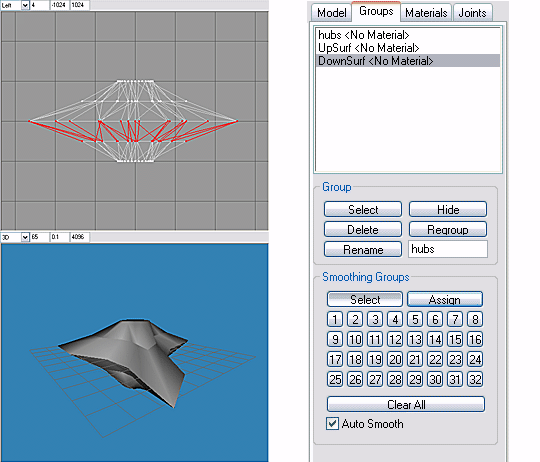Screen dimensions: 540x462
Task: Toggle smoothing group 16
Action: (x=475, y=339)
